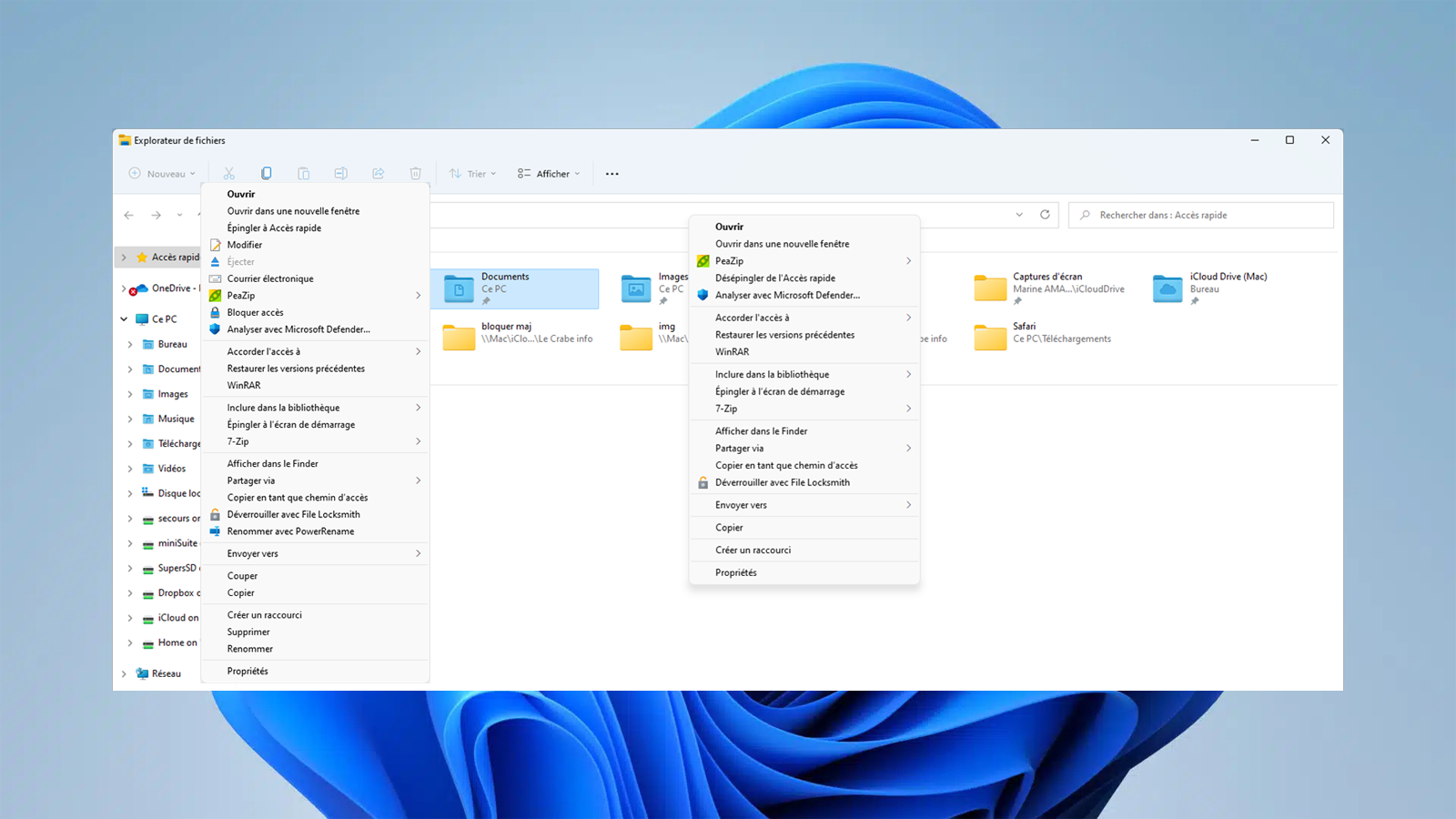Click Restaurer les versions précédentes
1456x819 pixels.
tap(784, 335)
